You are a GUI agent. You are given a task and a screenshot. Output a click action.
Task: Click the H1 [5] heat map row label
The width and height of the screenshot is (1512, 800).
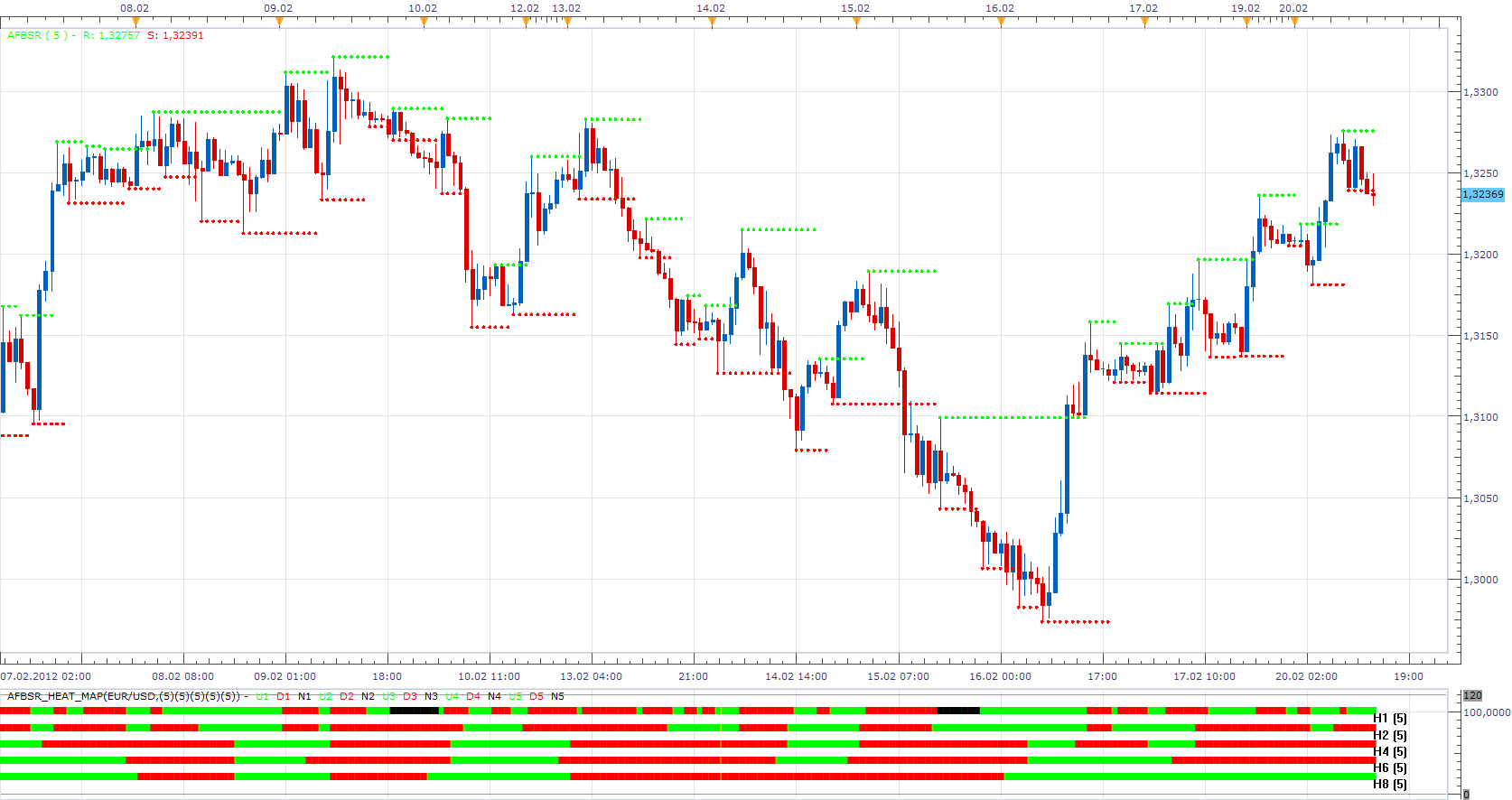tap(1390, 719)
